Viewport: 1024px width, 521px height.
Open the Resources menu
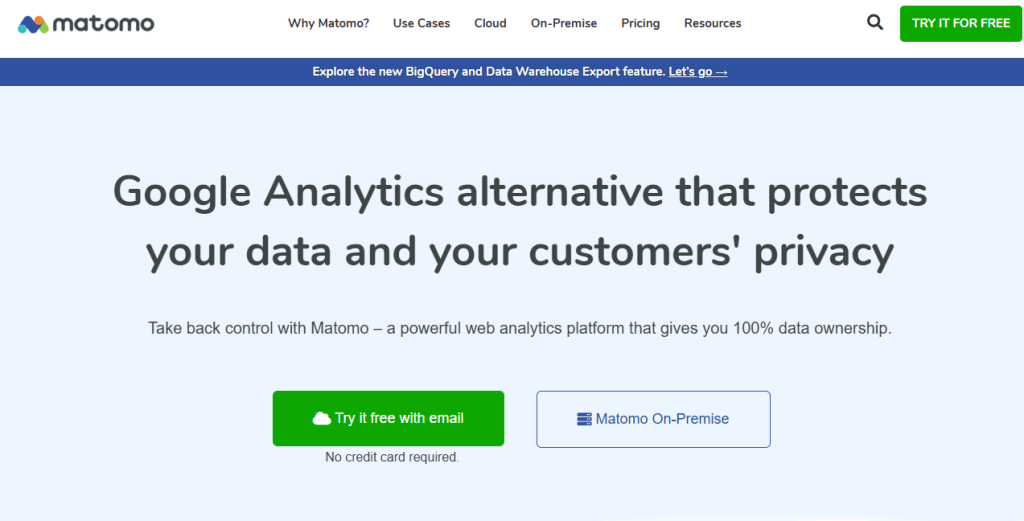point(712,23)
